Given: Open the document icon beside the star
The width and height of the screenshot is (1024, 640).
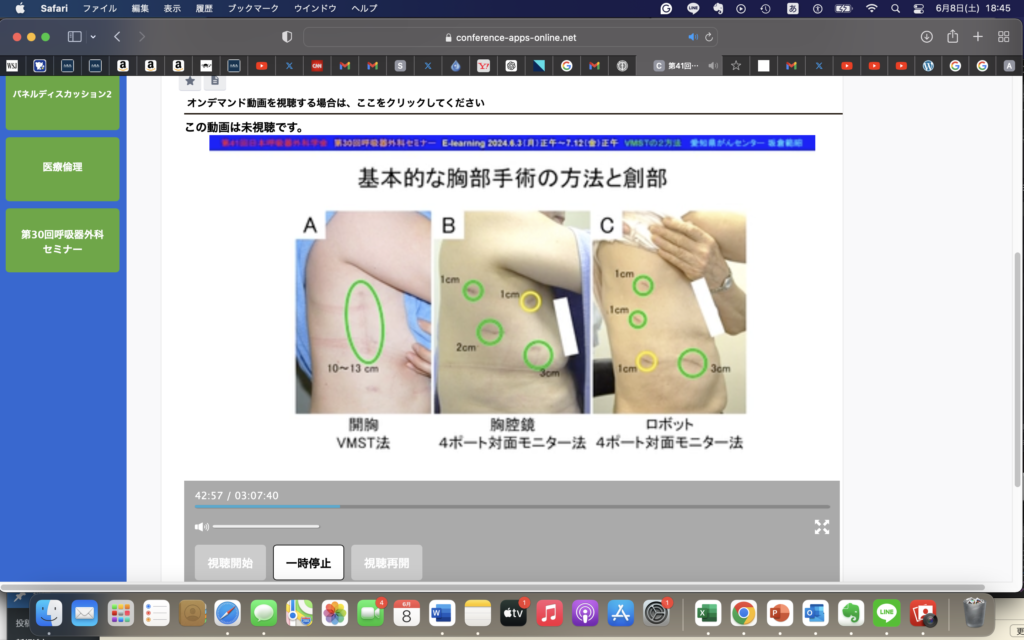Looking at the screenshot, I should 214,80.
